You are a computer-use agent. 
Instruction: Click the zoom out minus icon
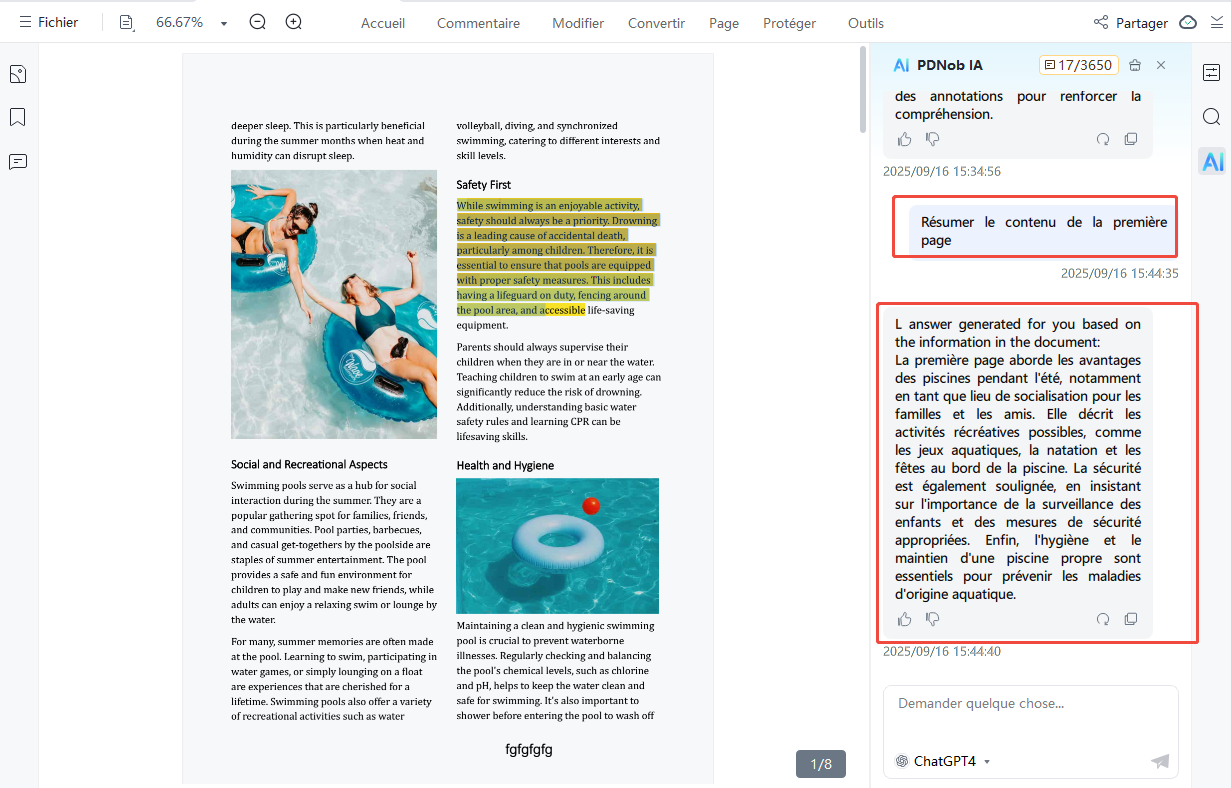[x=258, y=22]
